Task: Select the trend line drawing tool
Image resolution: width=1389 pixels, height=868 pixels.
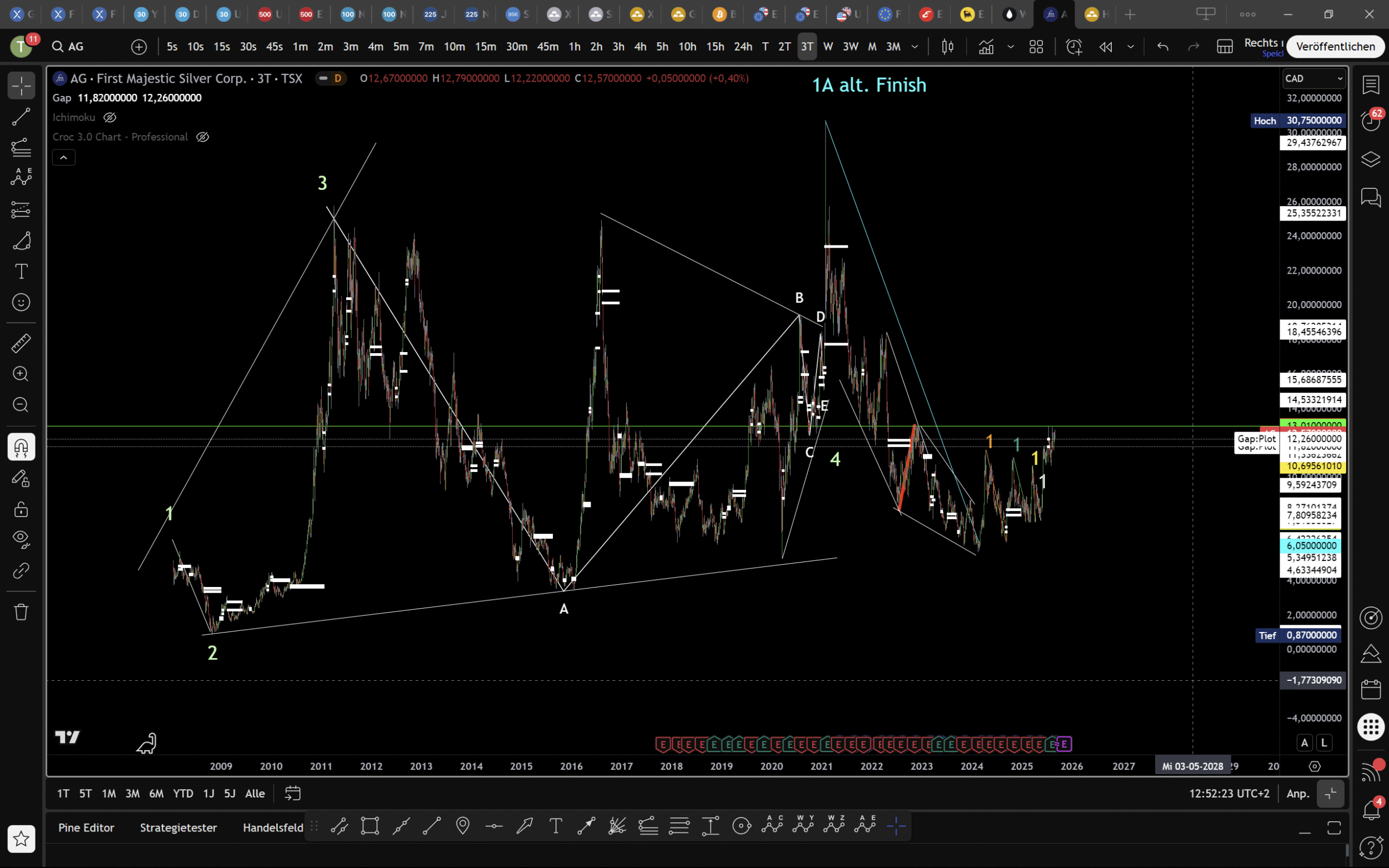Action: click(x=21, y=117)
